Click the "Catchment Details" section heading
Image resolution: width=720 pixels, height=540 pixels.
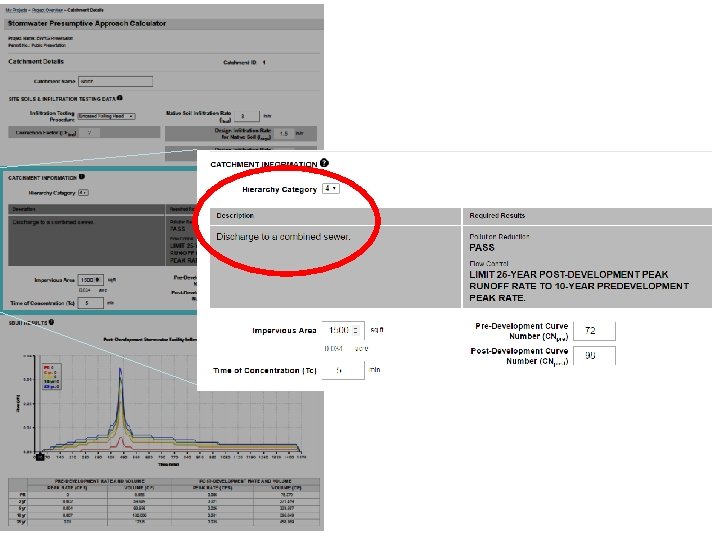click(36, 62)
